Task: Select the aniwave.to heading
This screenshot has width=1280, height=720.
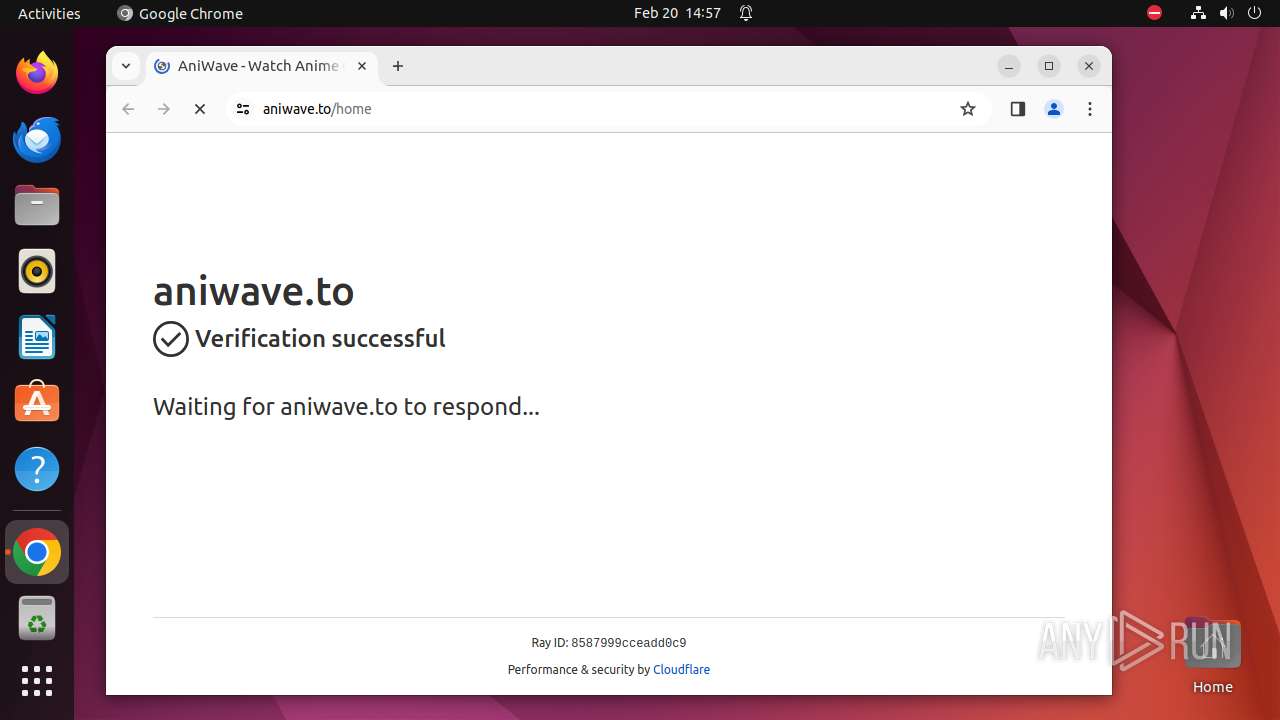Action: 253,291
